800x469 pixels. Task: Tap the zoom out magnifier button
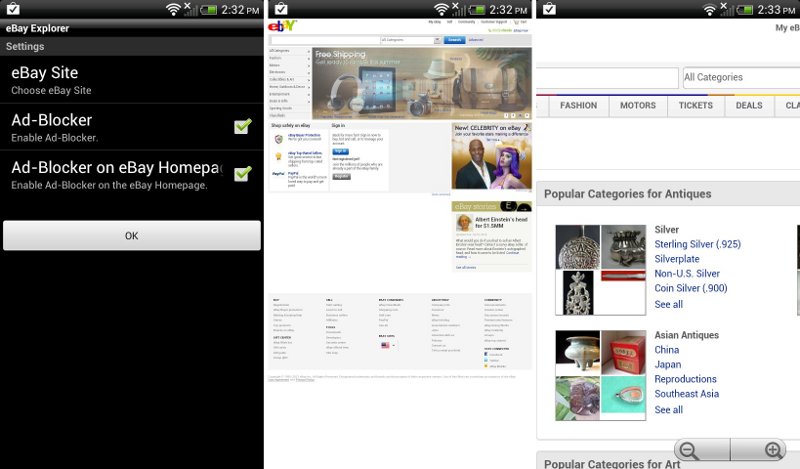688,450
